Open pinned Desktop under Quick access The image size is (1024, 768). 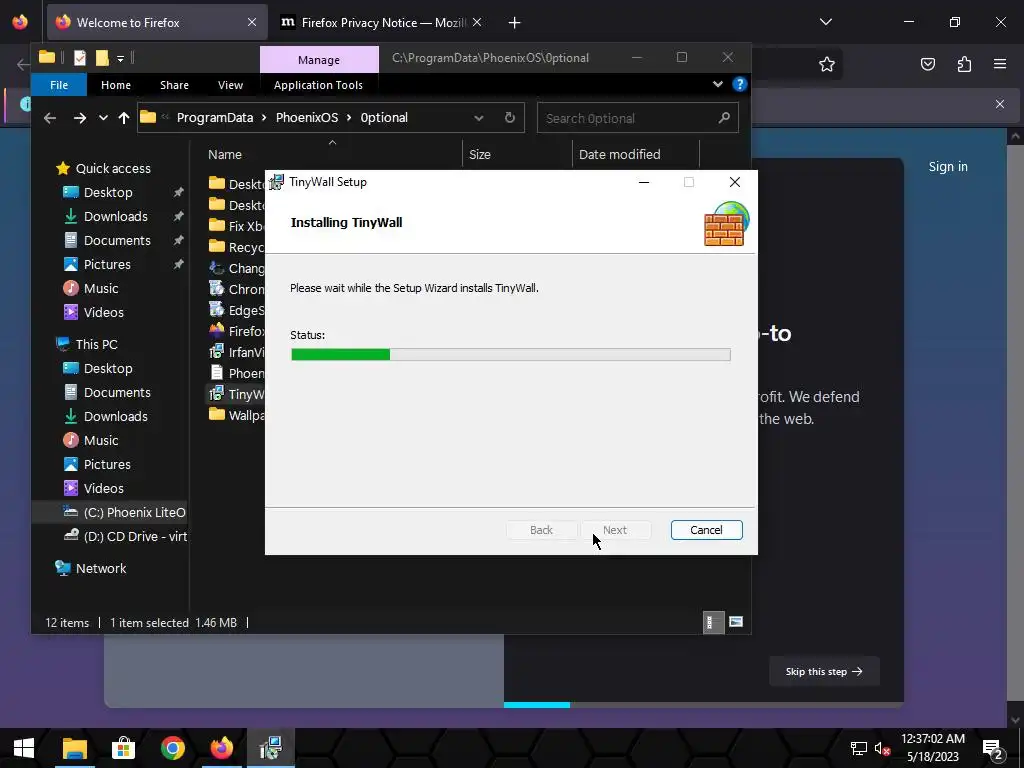tap(108, 193)
